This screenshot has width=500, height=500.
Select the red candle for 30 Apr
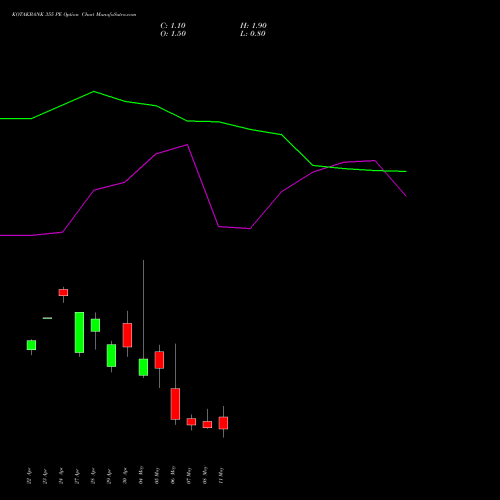127,335
